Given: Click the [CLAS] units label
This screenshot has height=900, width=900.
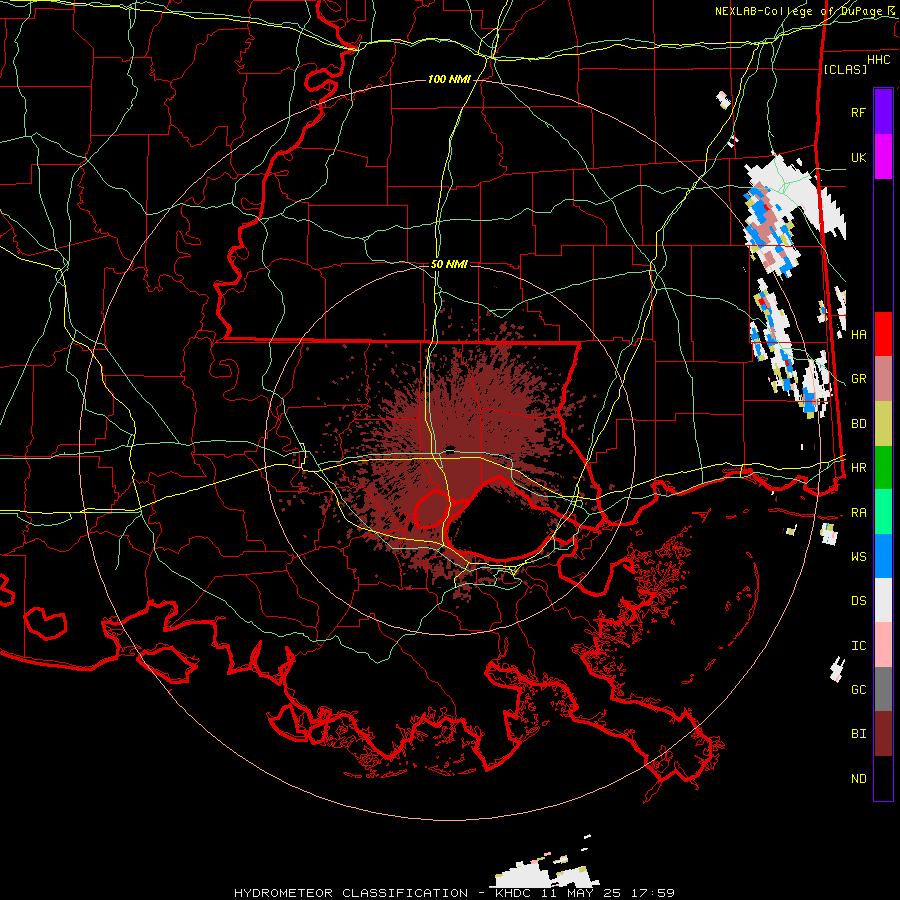Looking at the screenshot, I should click(x=845, y=69).
